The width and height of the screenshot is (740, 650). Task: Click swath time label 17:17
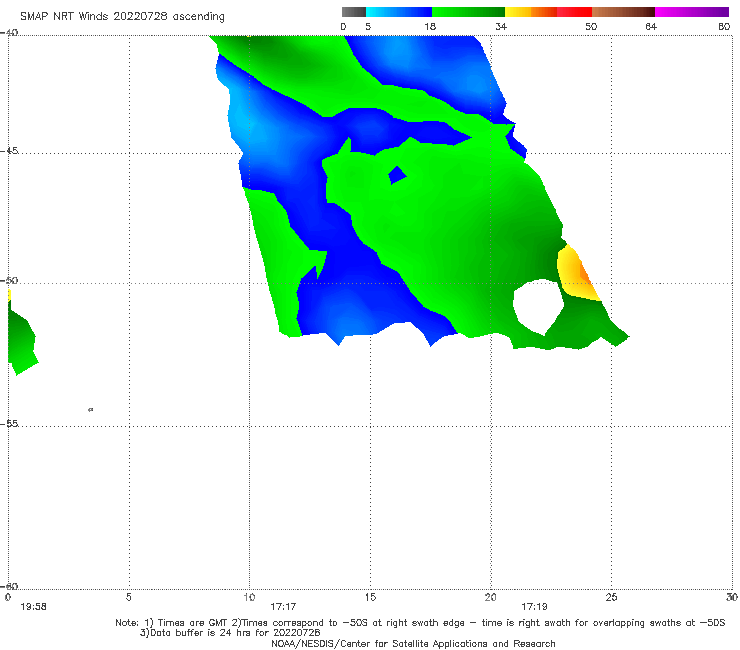(x=283, y=607)
